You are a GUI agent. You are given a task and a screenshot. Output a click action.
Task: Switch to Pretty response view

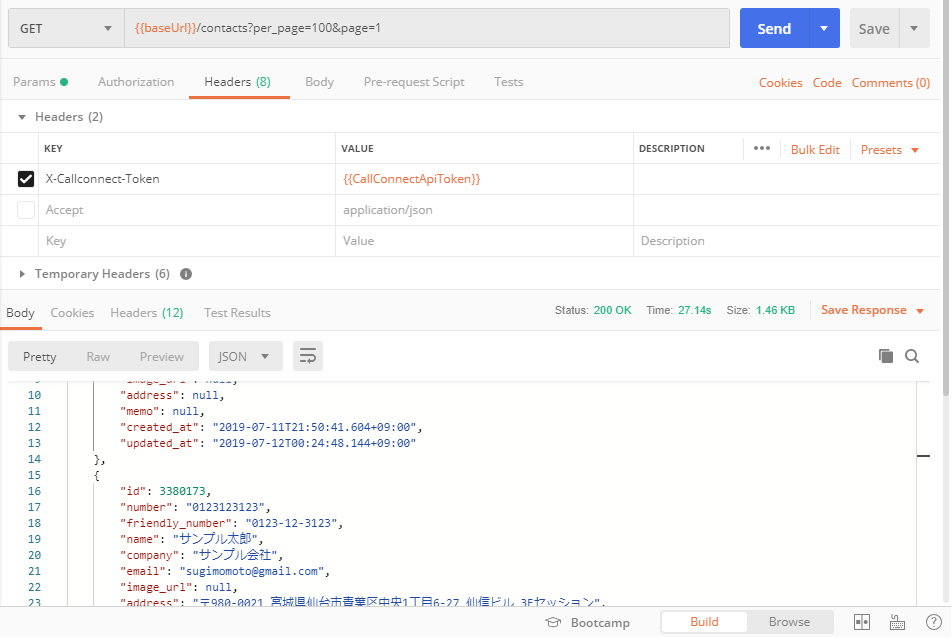pyautogui.click(x=39, y=357)
